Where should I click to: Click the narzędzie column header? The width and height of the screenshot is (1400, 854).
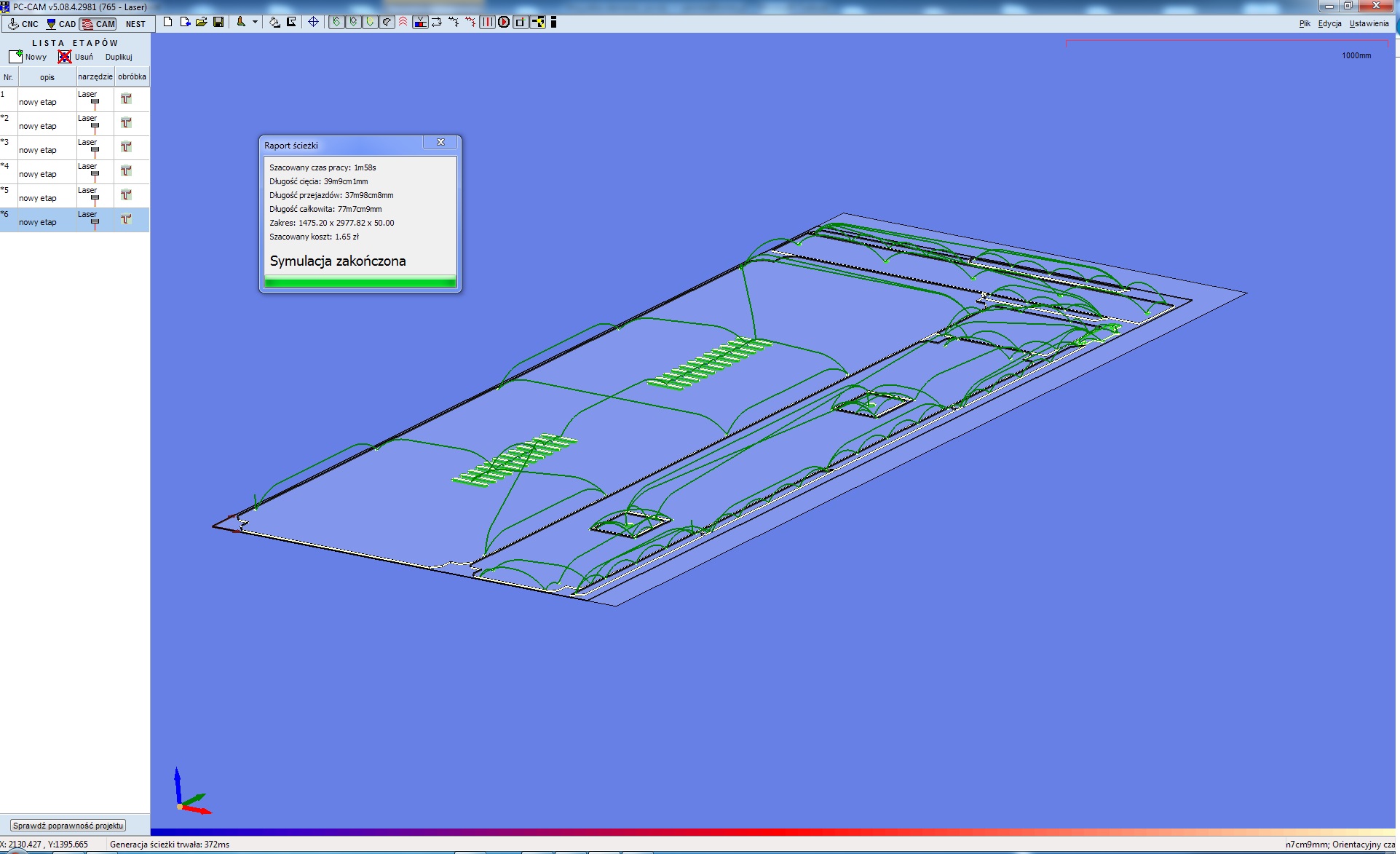pos(95,76)
